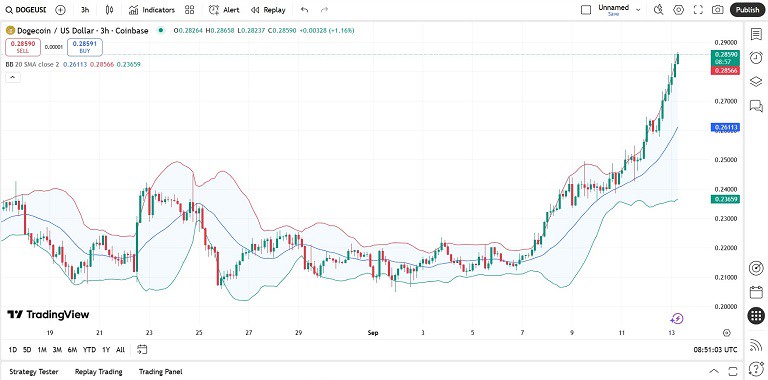This screenshot has height=380, width=768.
Task: Select the 1M time range
Action: [42, 350]
